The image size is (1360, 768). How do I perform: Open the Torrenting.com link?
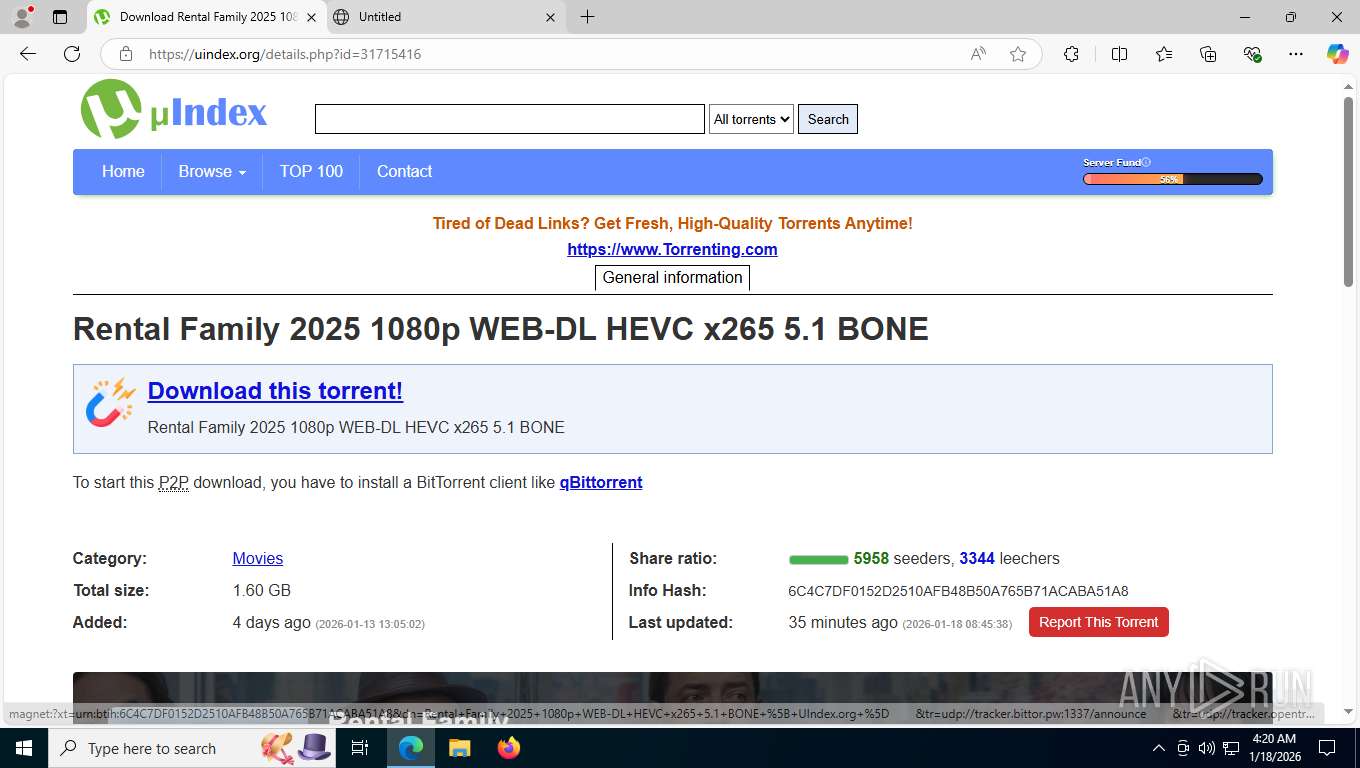point(672,250)
